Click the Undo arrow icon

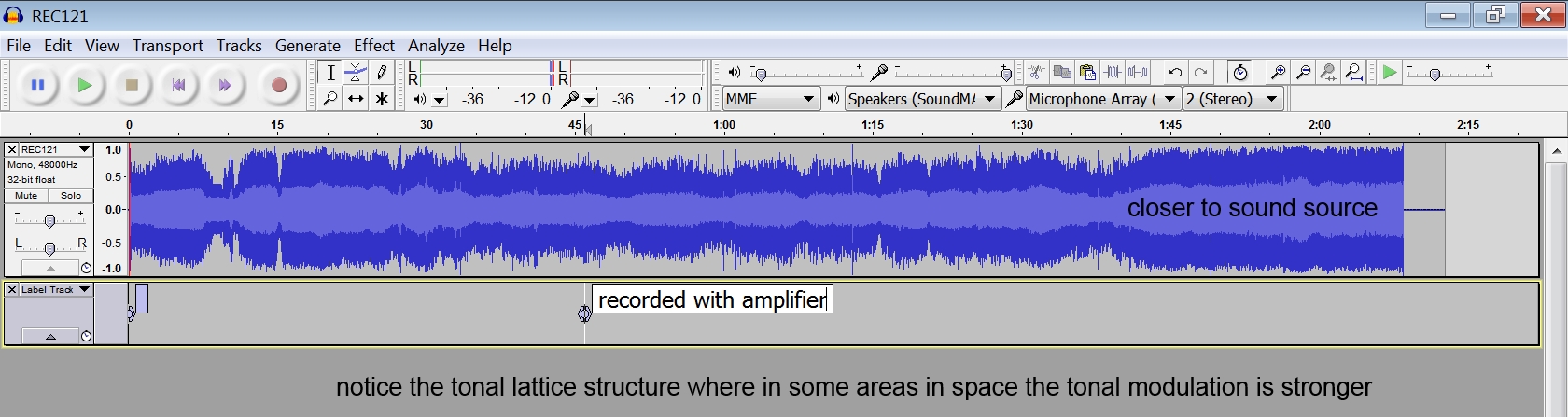1175,73
